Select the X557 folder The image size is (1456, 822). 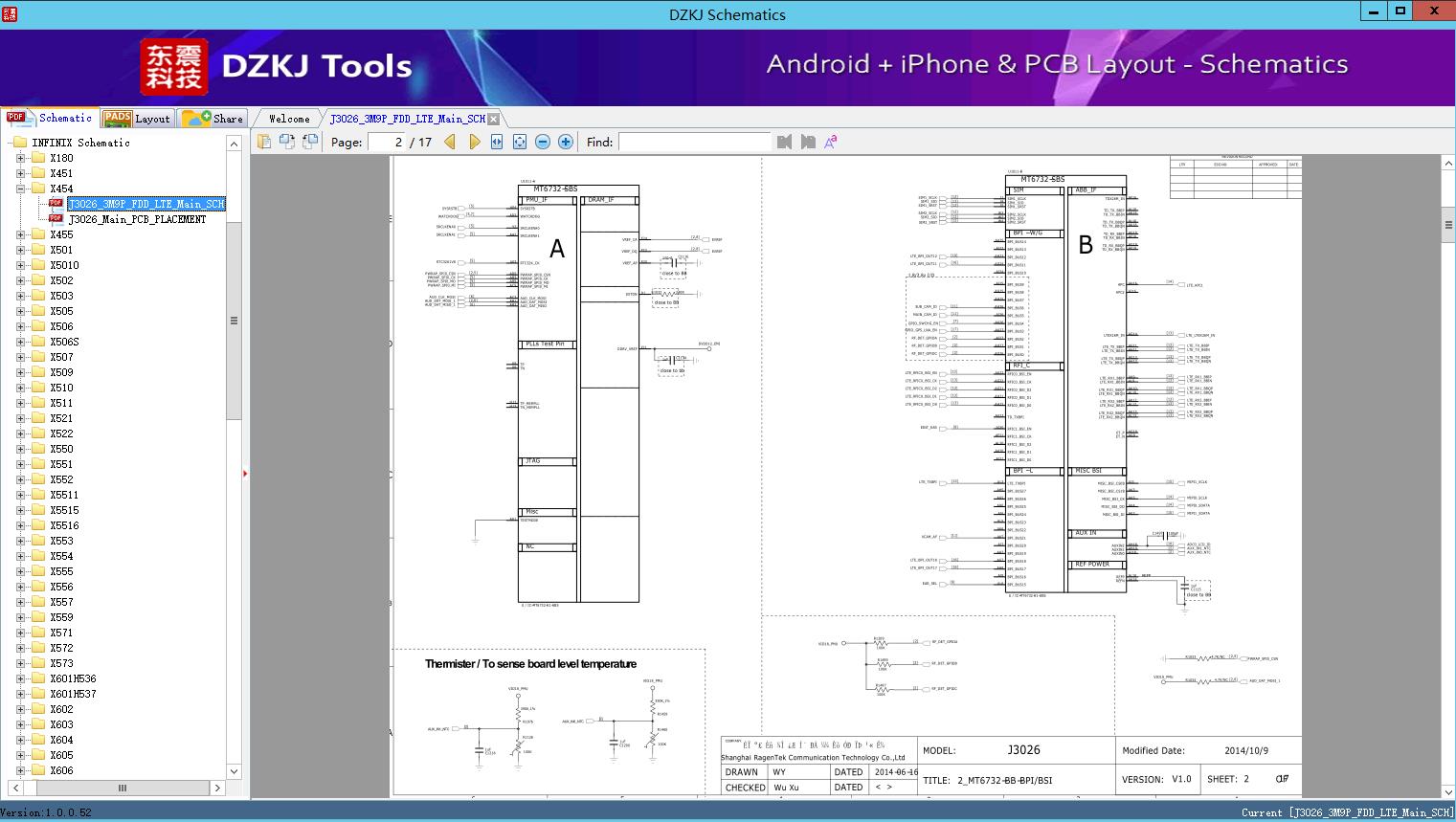coord(61,602)
